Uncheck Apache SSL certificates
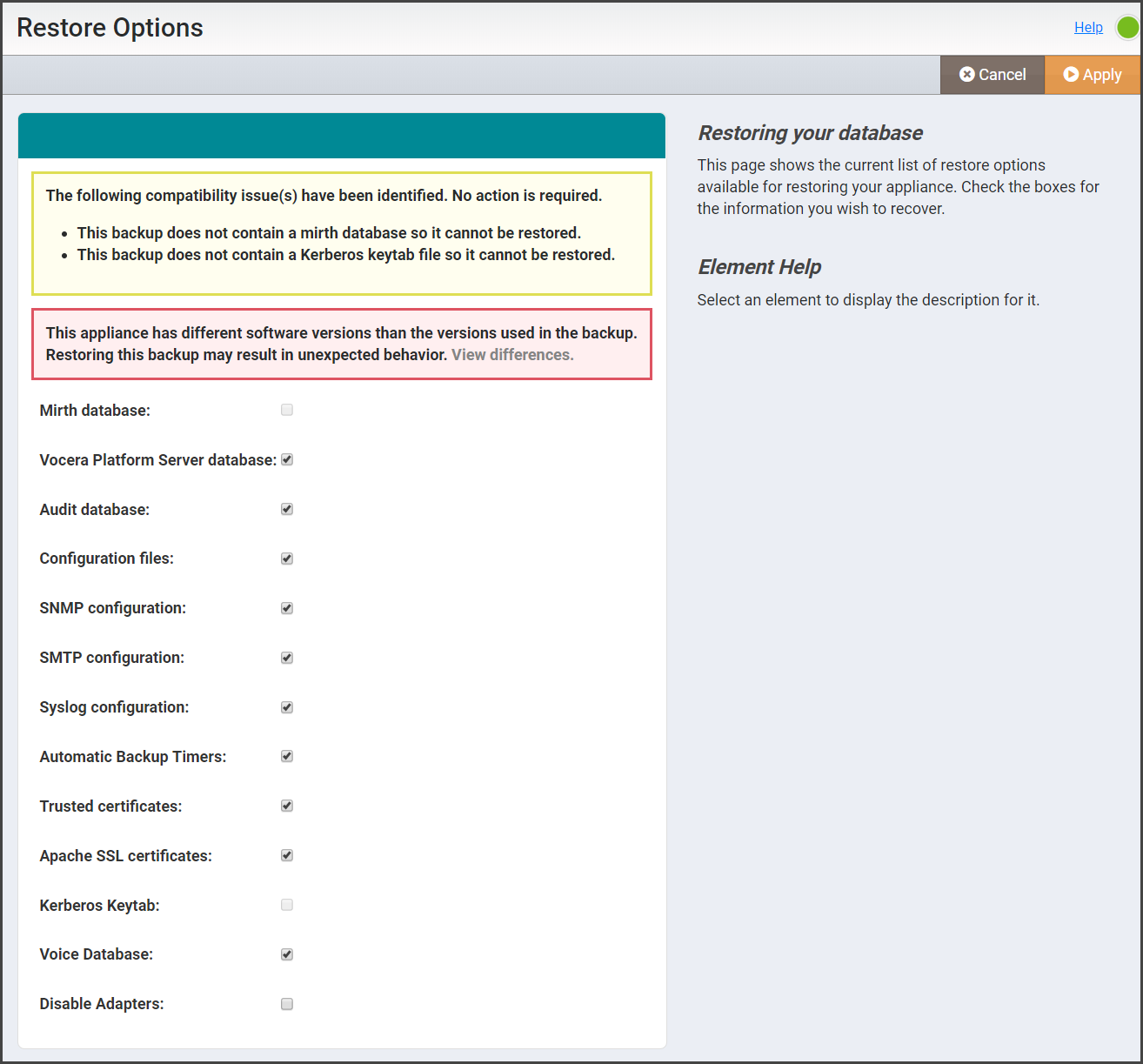The width and height of the screenshot is (1143, 1064). click(x=286, y=855)
